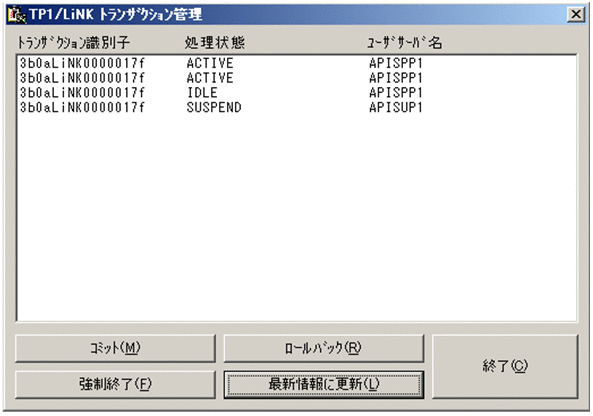Click the TP1/LiNK application icon in title bar
The width and height of the screenshot is (593, 416).
tap(17, 15)
